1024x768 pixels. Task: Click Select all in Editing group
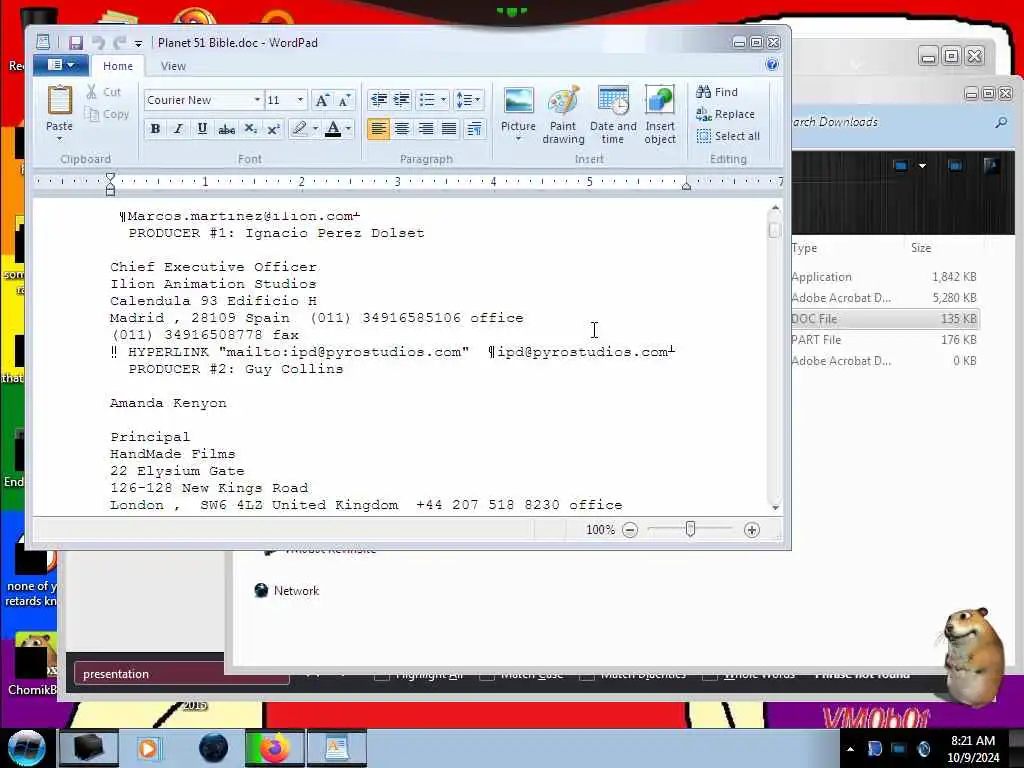pyautogui.click(x=728, y=136)
